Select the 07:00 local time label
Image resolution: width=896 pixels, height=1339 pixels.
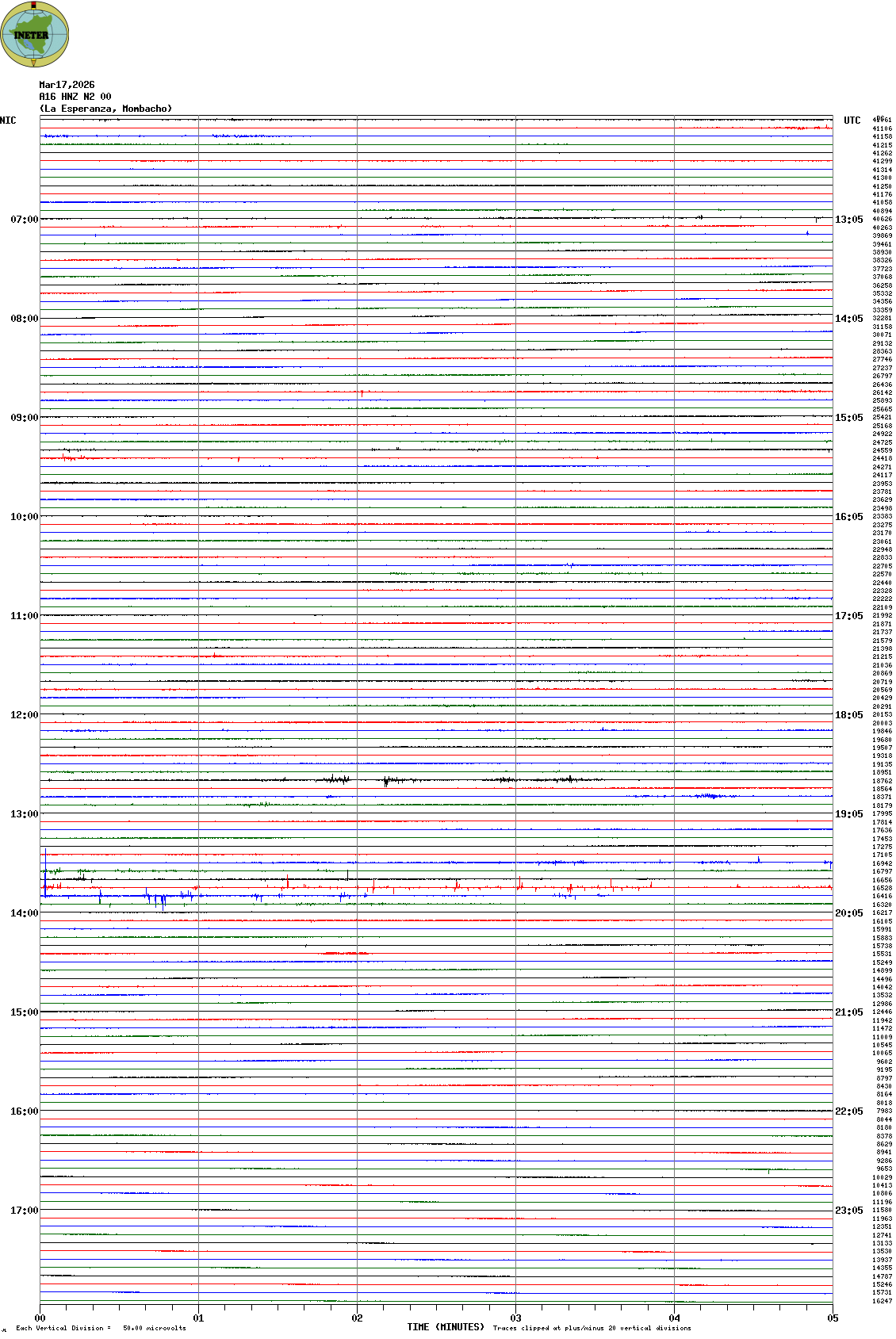(24, 220)
